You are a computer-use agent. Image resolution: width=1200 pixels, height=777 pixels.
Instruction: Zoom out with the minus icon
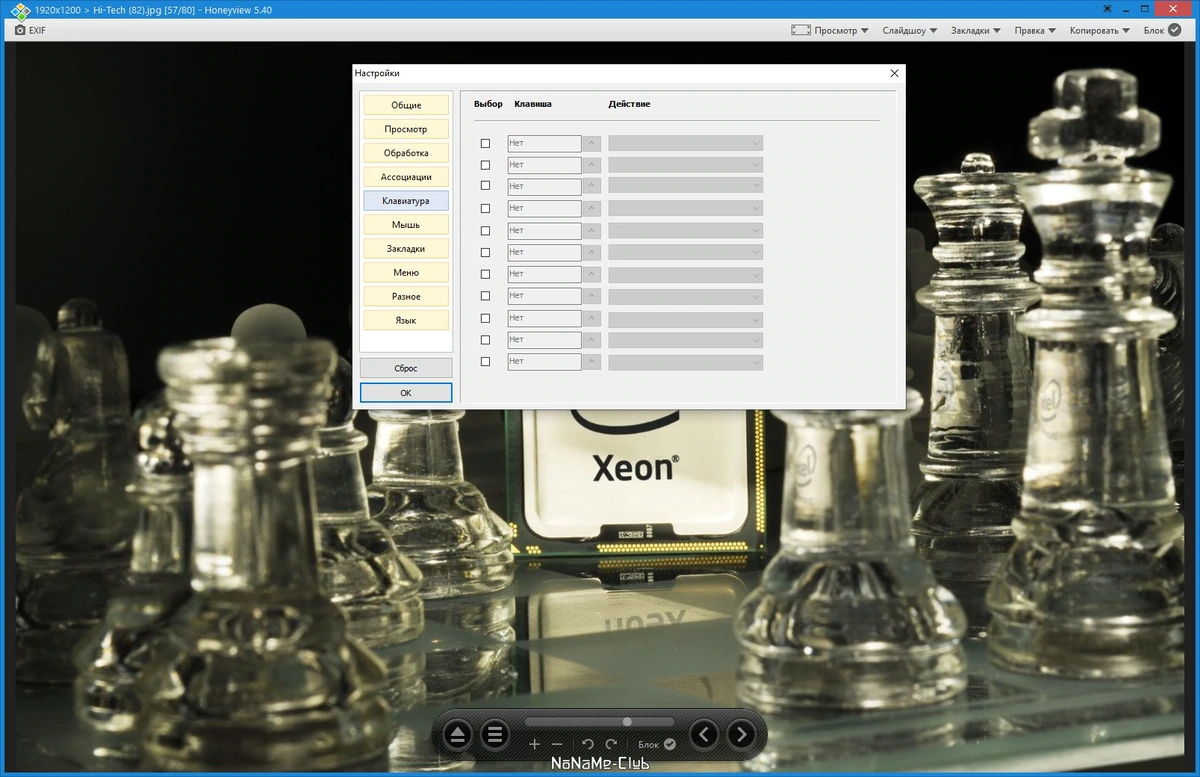click(557, 744)
